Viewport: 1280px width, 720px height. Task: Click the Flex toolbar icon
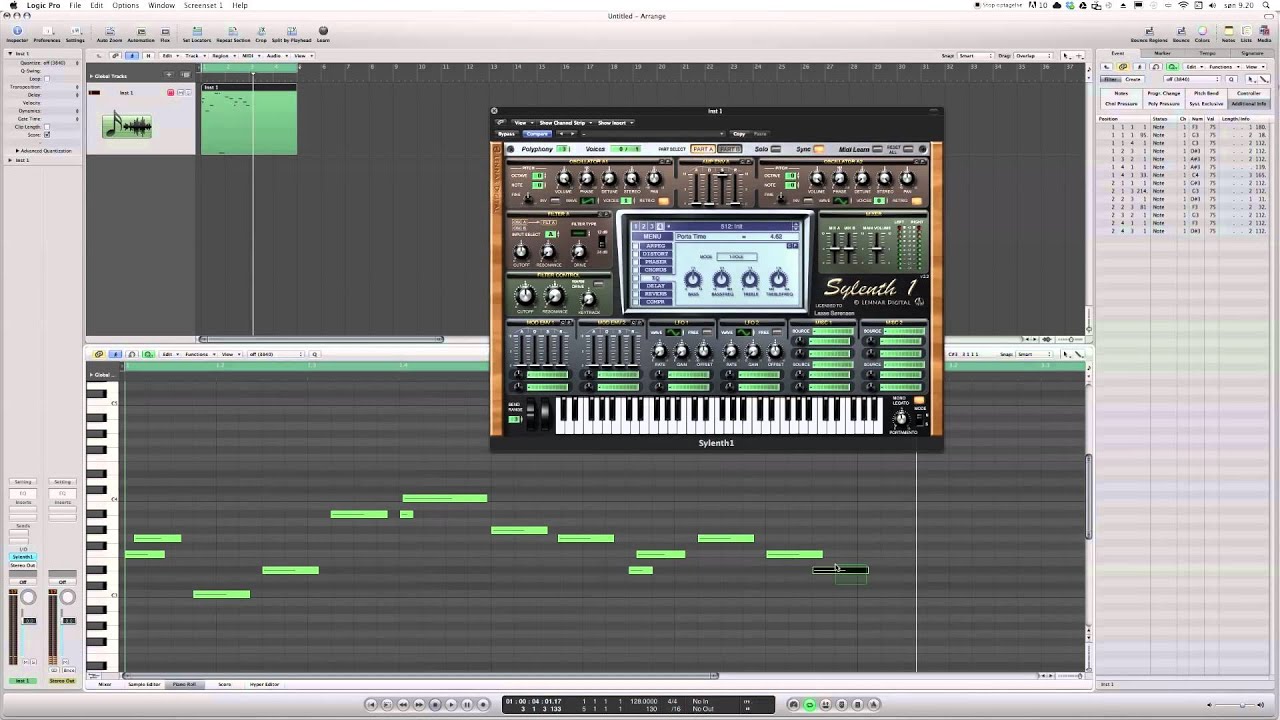click(165, 34)
